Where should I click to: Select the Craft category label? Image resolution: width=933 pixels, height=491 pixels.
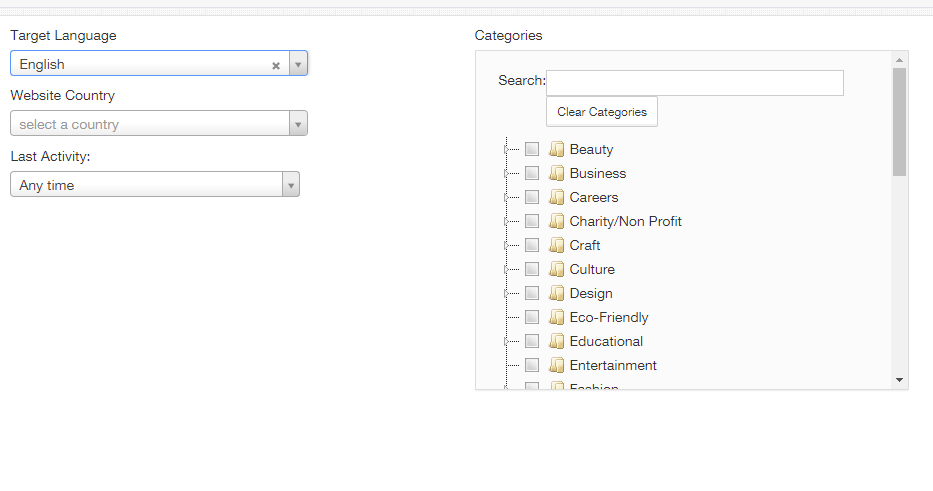point(585,245)
